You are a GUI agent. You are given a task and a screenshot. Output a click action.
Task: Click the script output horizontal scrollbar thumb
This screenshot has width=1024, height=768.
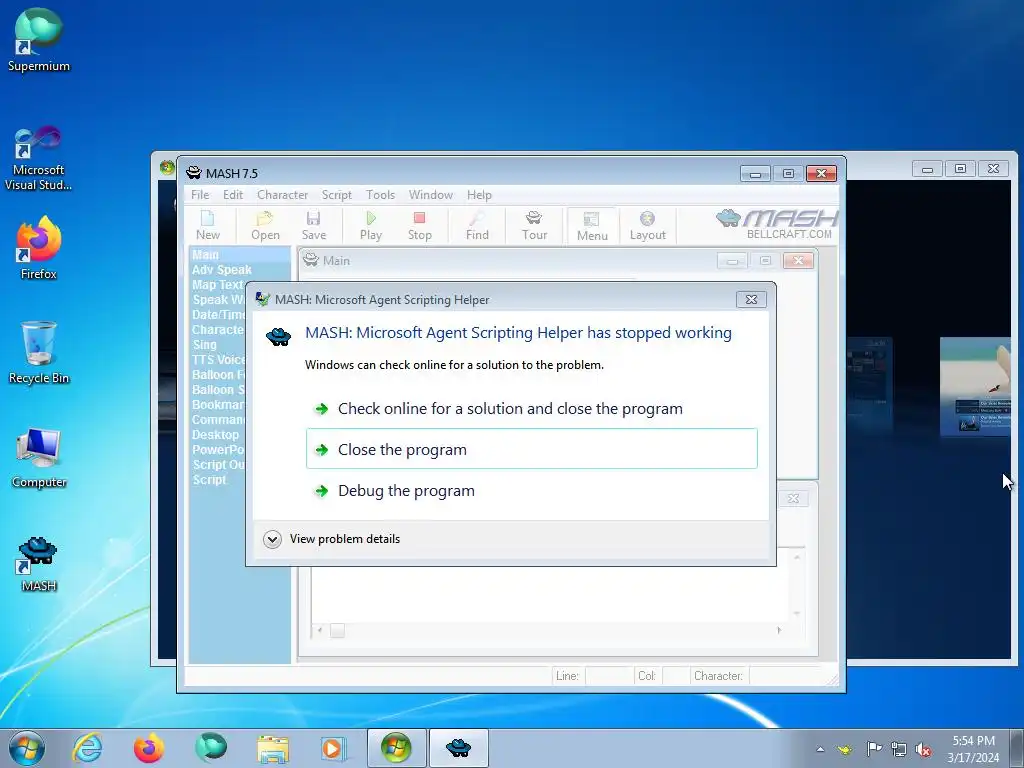(337, 630)
